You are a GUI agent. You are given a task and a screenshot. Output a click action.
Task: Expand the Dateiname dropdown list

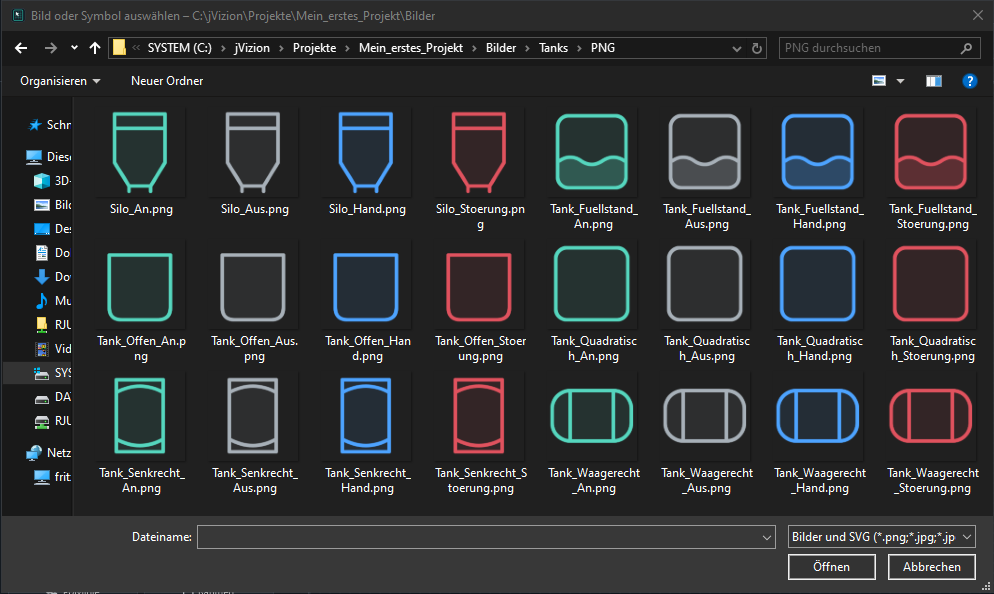pyautogui.click(x=766, y=538)
